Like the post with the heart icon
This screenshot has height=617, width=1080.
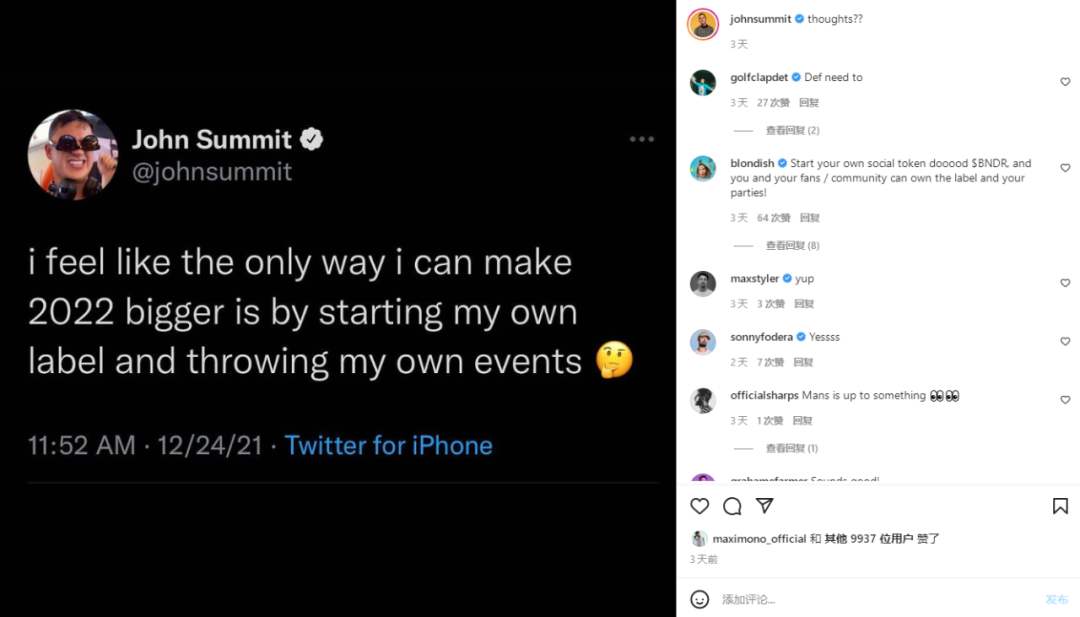(700, 506)
